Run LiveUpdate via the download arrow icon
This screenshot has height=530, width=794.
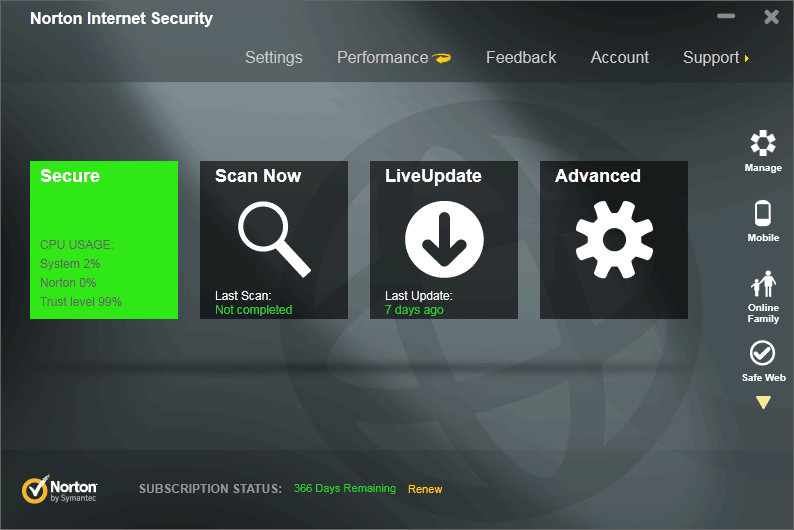444,239
